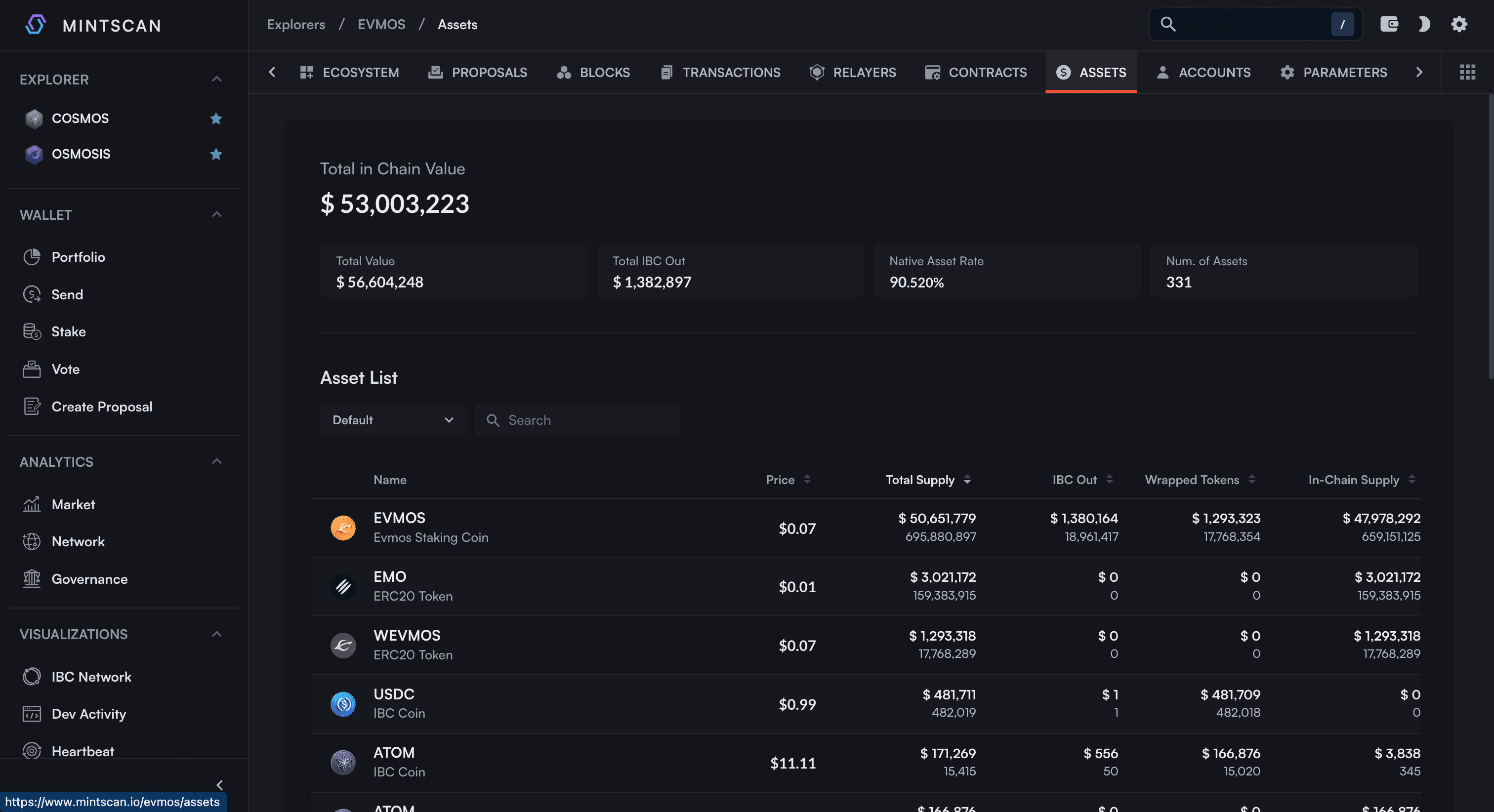This screenshot has width=1494, height=812.
Task: Select the ASSETS tab
Action: [1091, 73]
